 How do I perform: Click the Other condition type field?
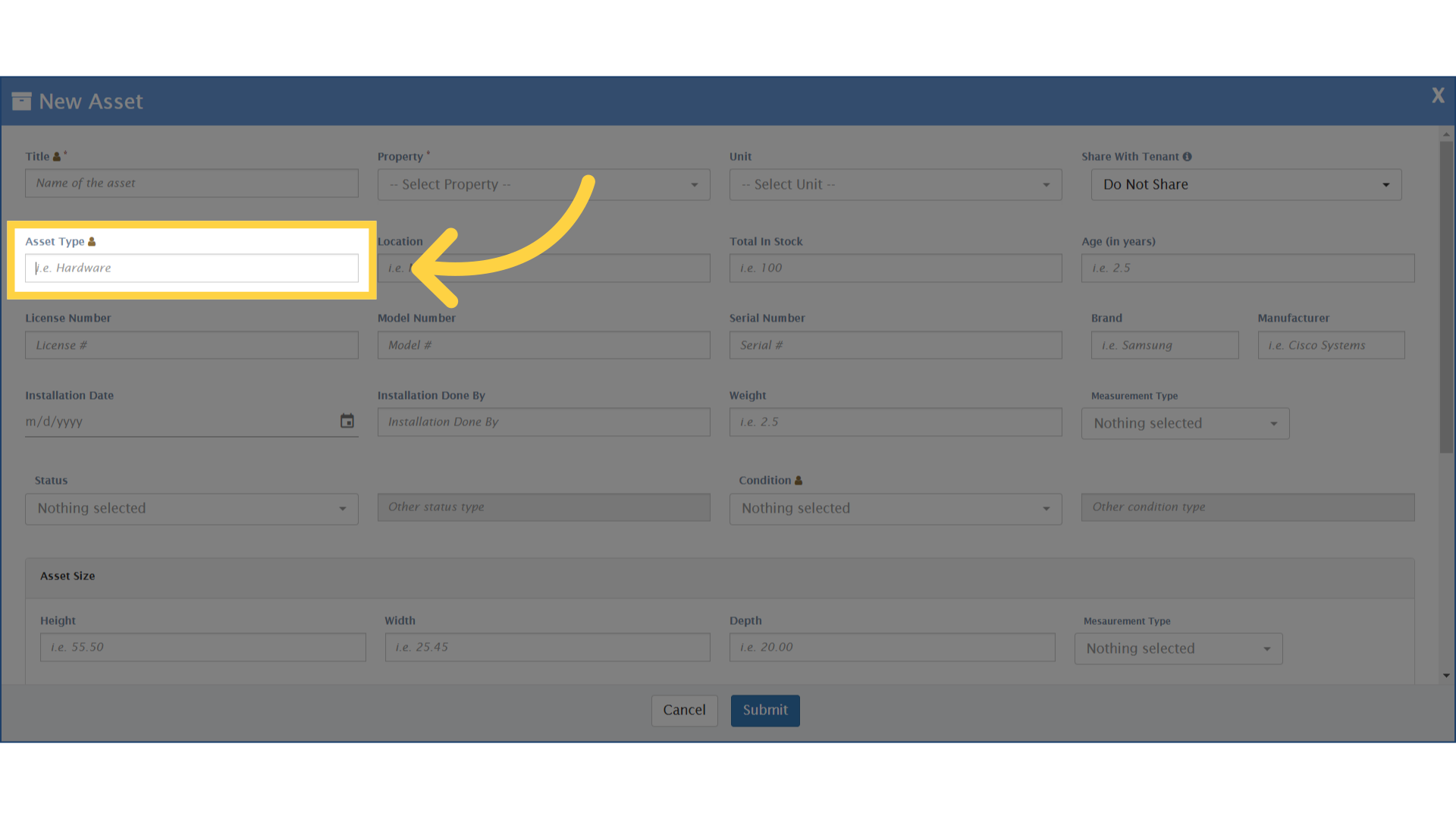pyautogui.click(x=1247, y=507)
